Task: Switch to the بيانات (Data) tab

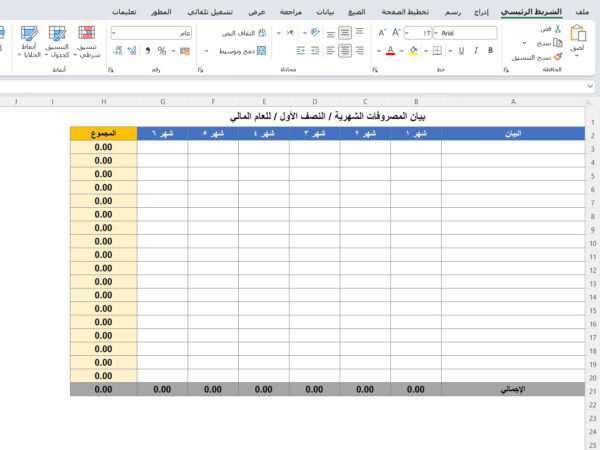Action: tap(325, 12)
